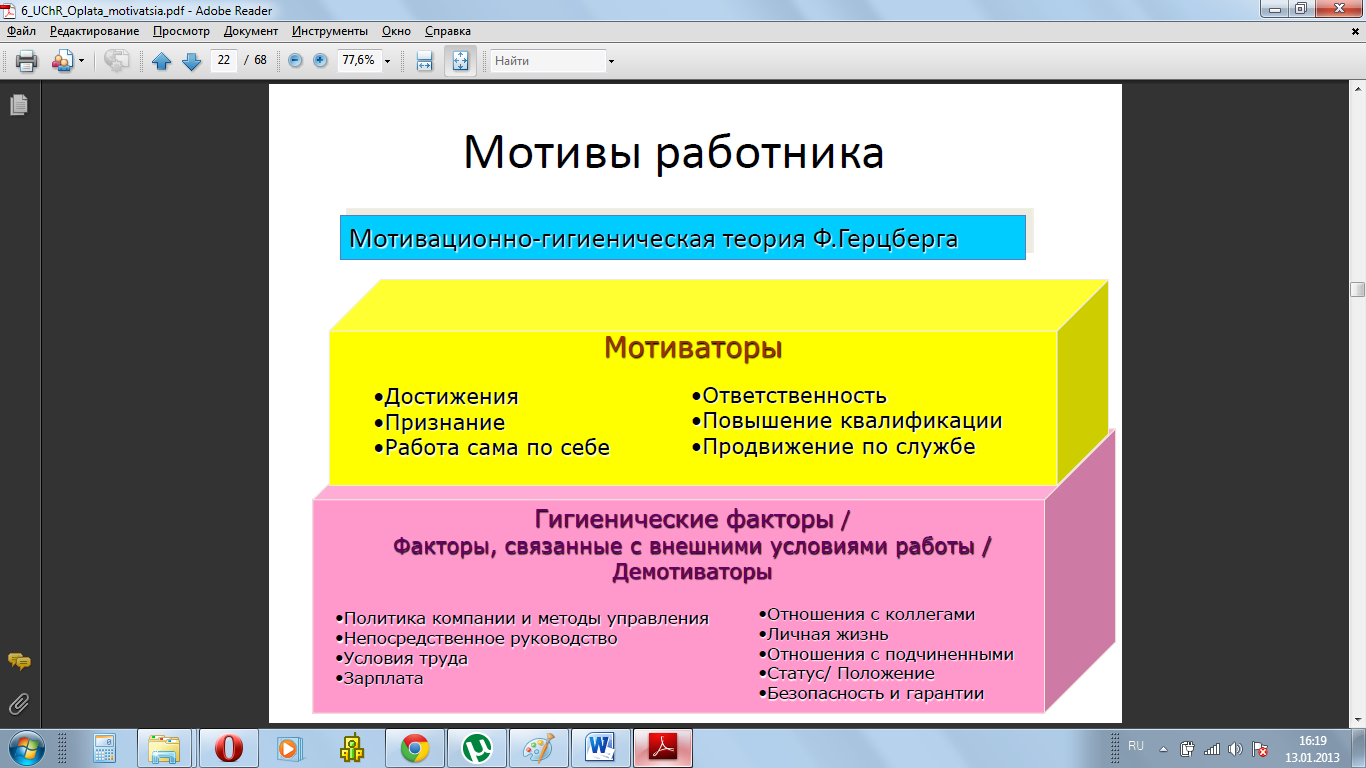Click the Windows Start button

pos(24,748)
